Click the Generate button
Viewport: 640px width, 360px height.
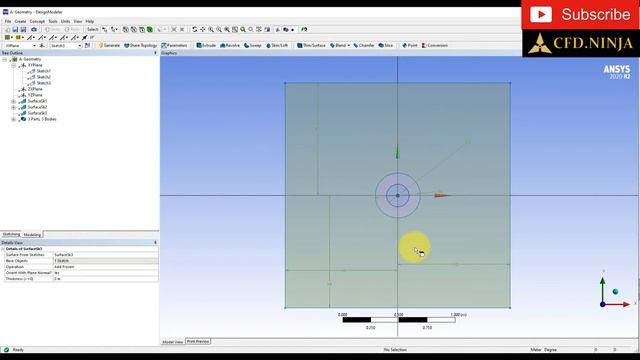tap(109, 45)
